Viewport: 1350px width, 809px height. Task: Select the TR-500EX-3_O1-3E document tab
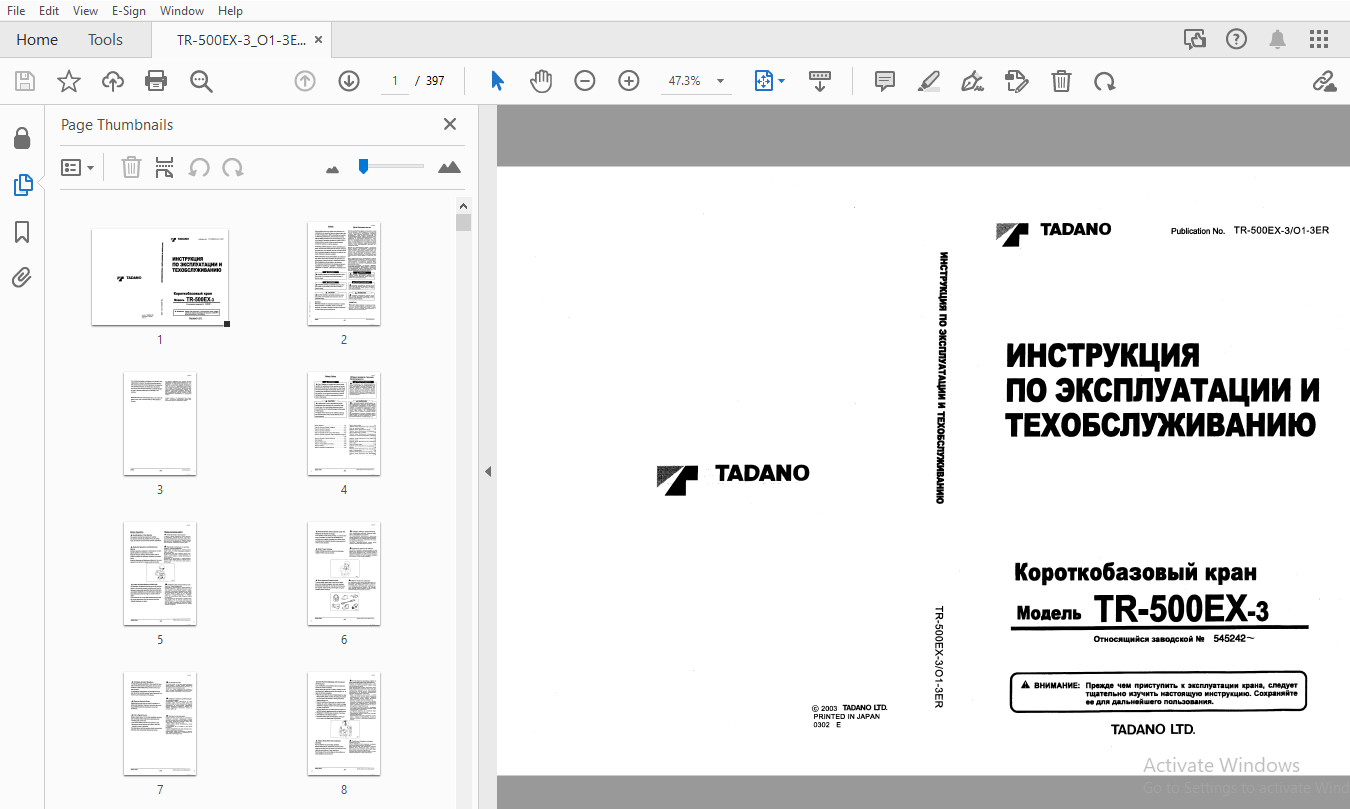click(x=241, y=40)
